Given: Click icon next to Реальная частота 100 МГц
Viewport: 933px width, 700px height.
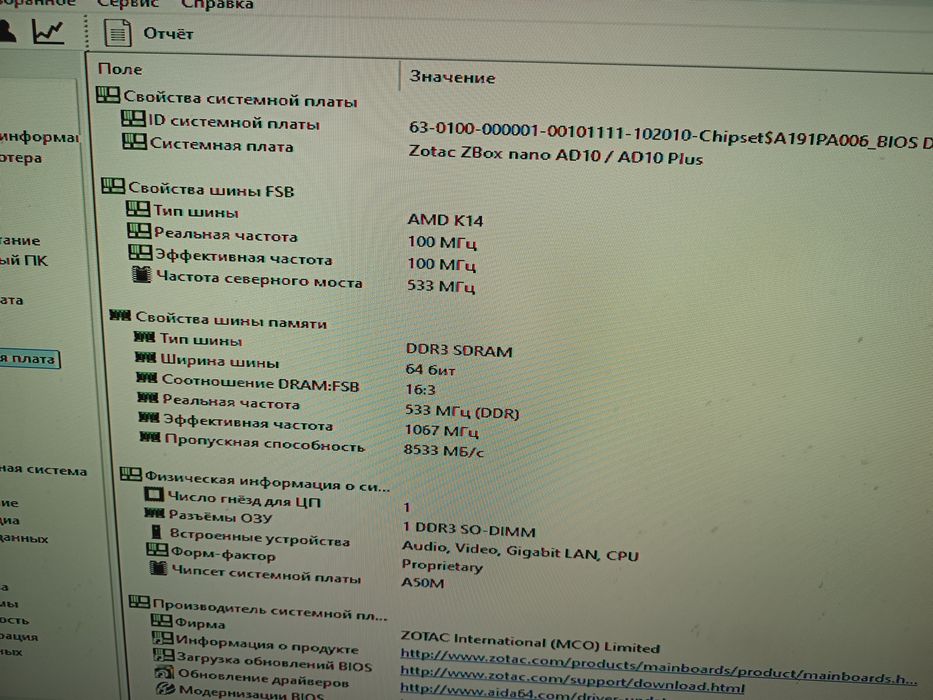Looking at the screenshot, I should pos(139,231).
